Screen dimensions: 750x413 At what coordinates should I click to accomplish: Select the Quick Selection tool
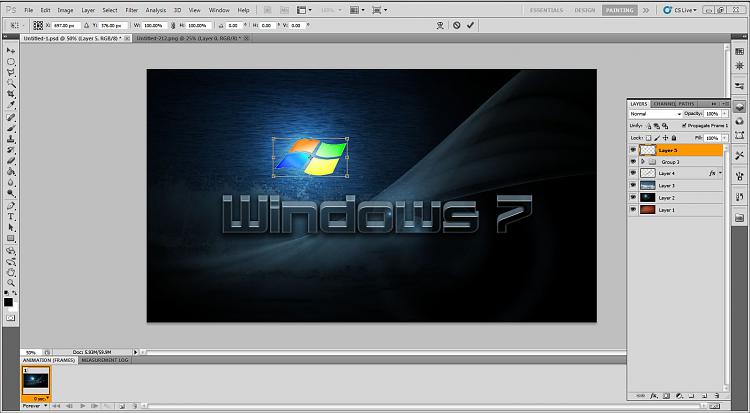[11, 83]
